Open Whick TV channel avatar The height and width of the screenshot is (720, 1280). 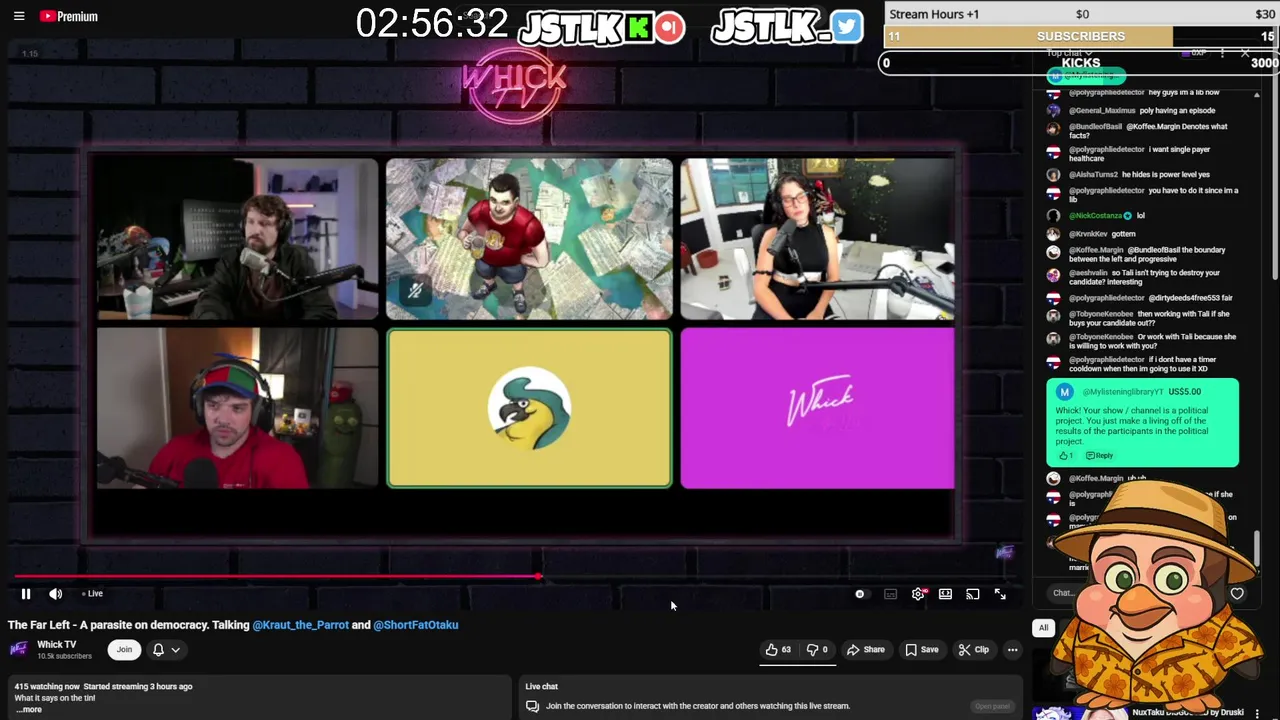[x=18, y=649]
